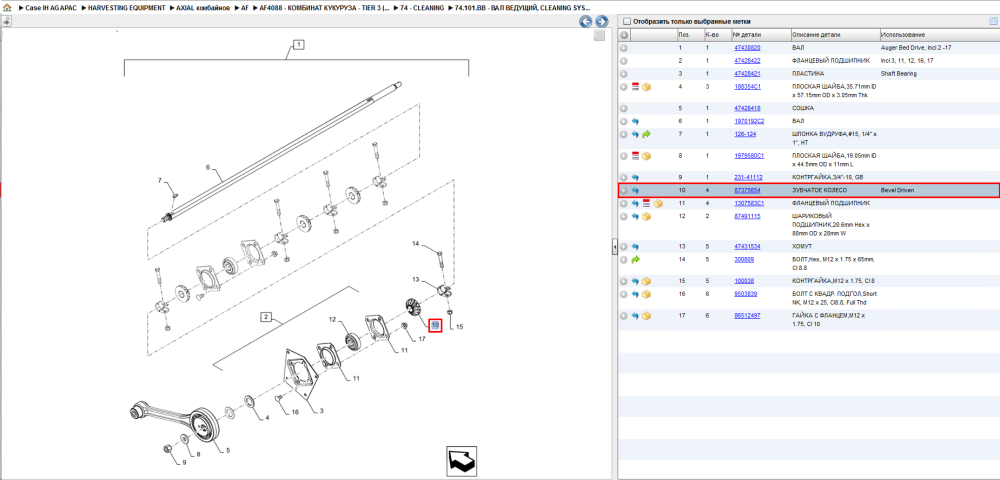Click the large arrow icon below the diagram

461,460
